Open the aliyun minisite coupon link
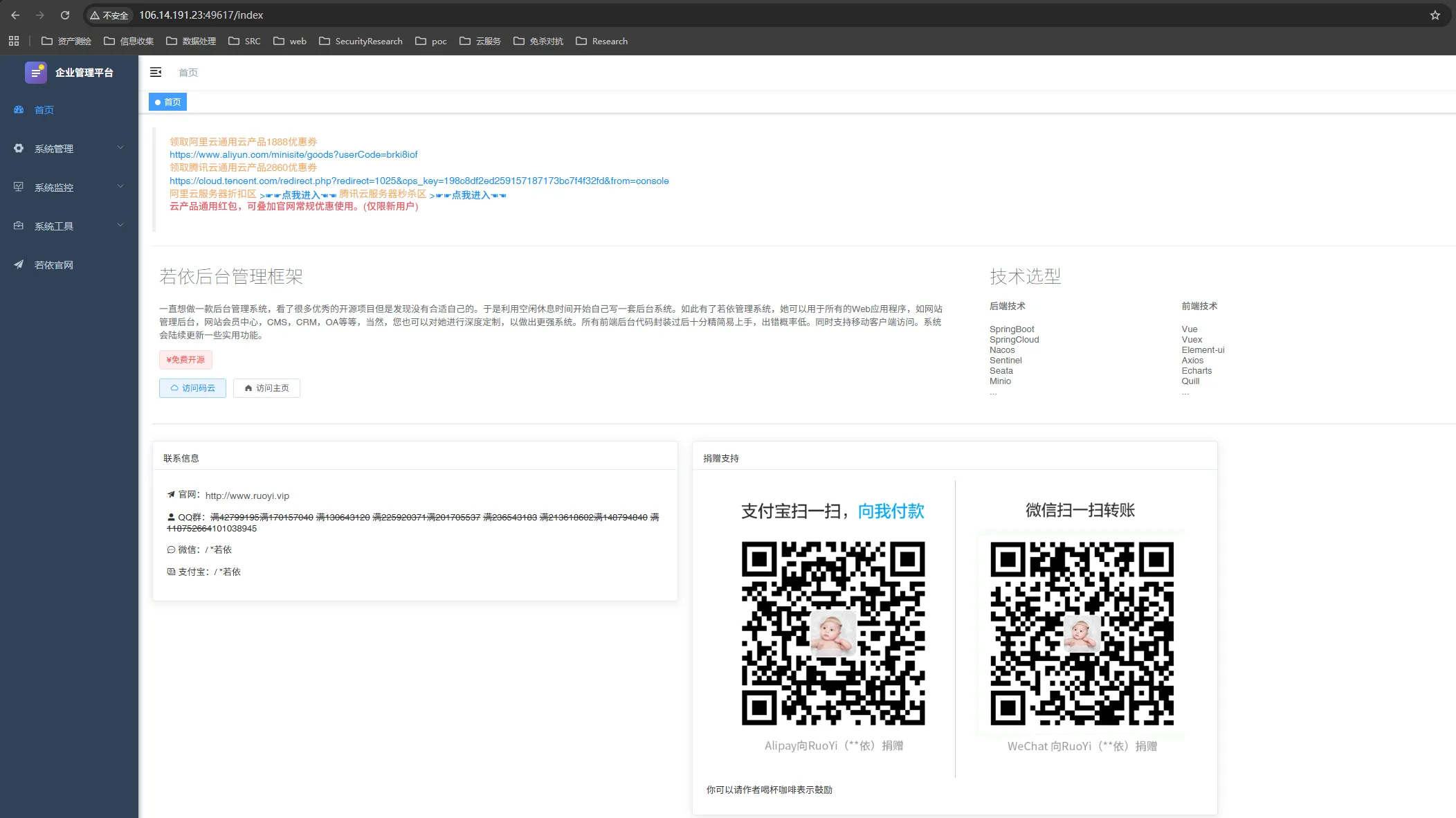 (293, 154)
